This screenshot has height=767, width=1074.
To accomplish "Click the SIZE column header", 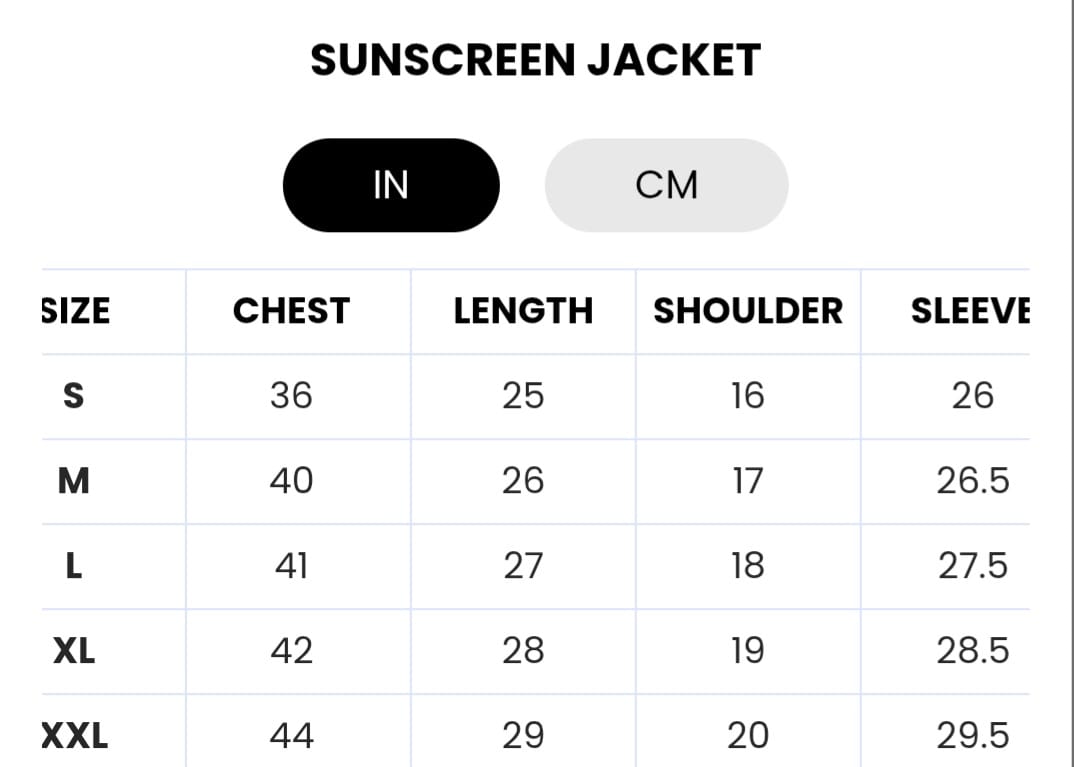I will pos(76,311).
